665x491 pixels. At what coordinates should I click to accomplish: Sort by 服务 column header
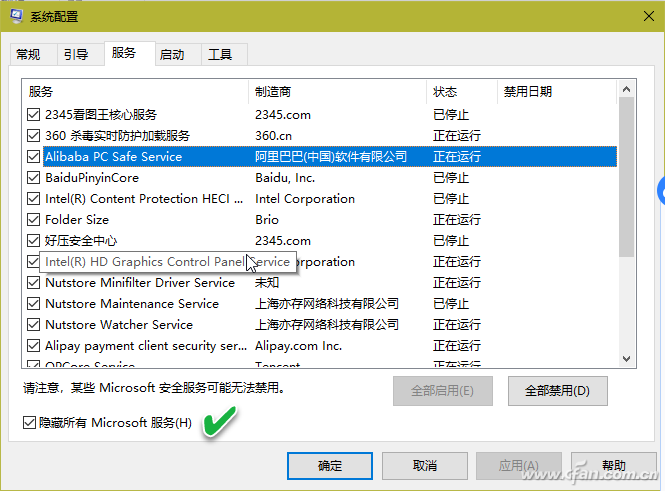pos(135,92)
